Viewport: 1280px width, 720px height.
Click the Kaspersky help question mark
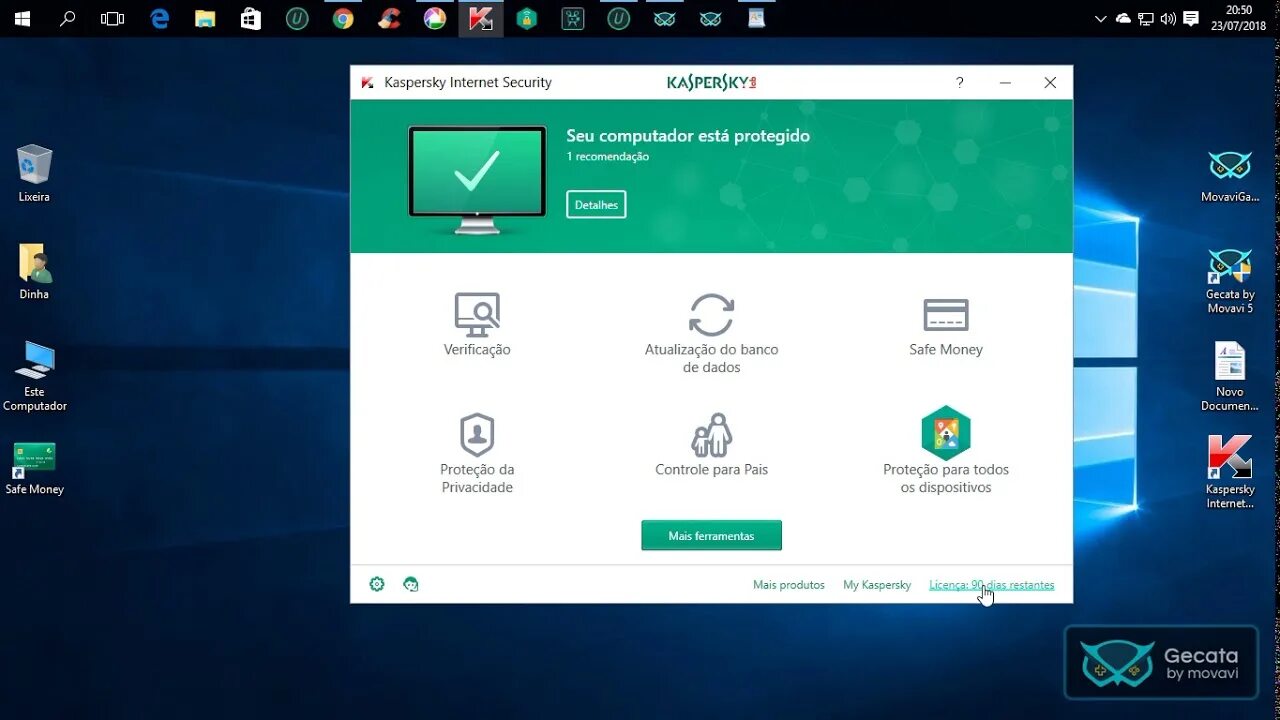(960, 83)
